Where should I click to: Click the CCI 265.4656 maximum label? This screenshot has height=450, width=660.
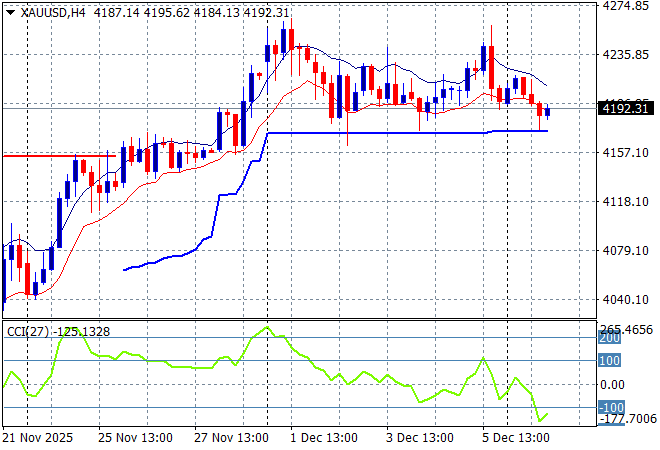coord(626,329)
